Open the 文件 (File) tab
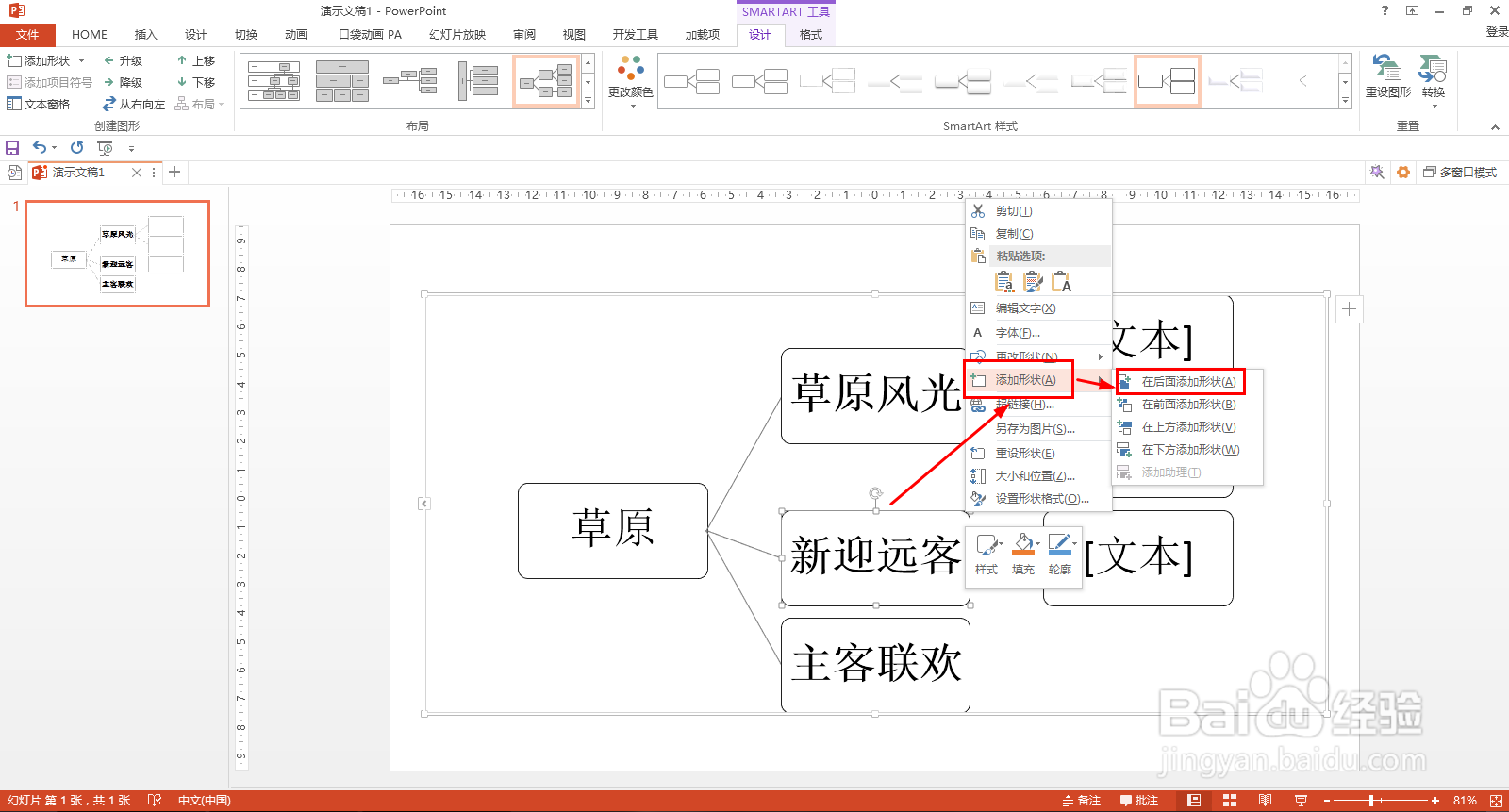Image resolution: width=1509 pixels, height=812 pixels. [x=27, y=35]
